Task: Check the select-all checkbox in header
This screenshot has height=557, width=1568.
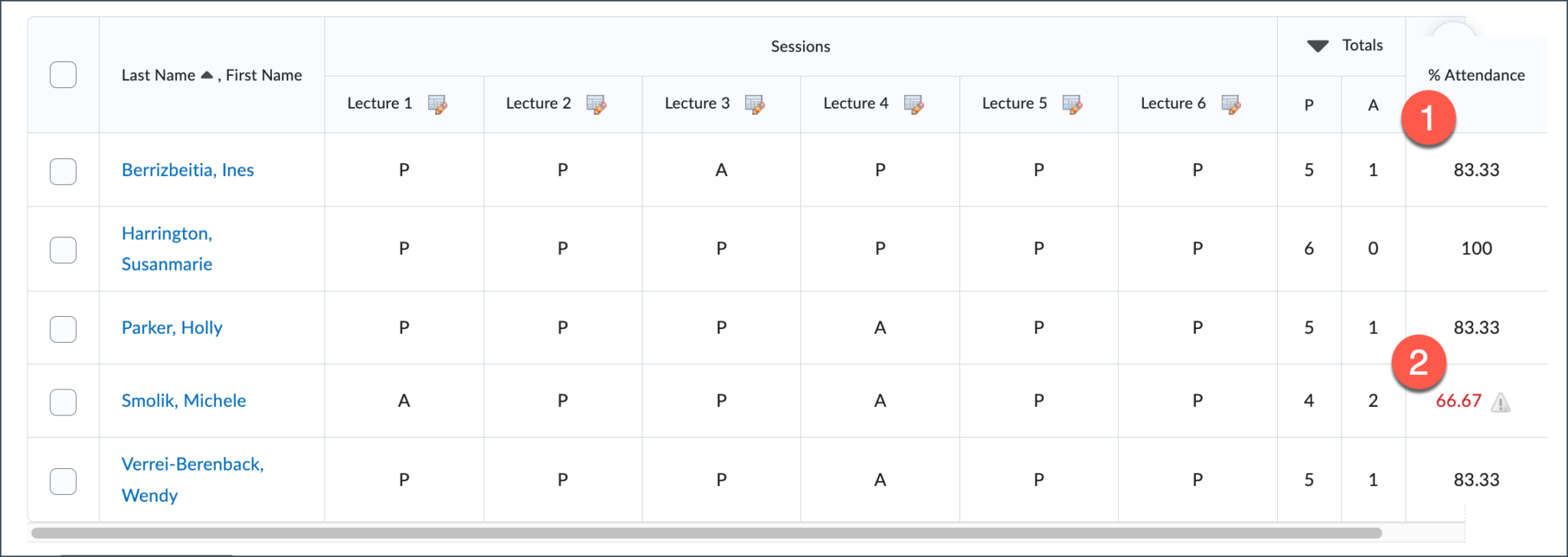Action: [x=63, y=74]
